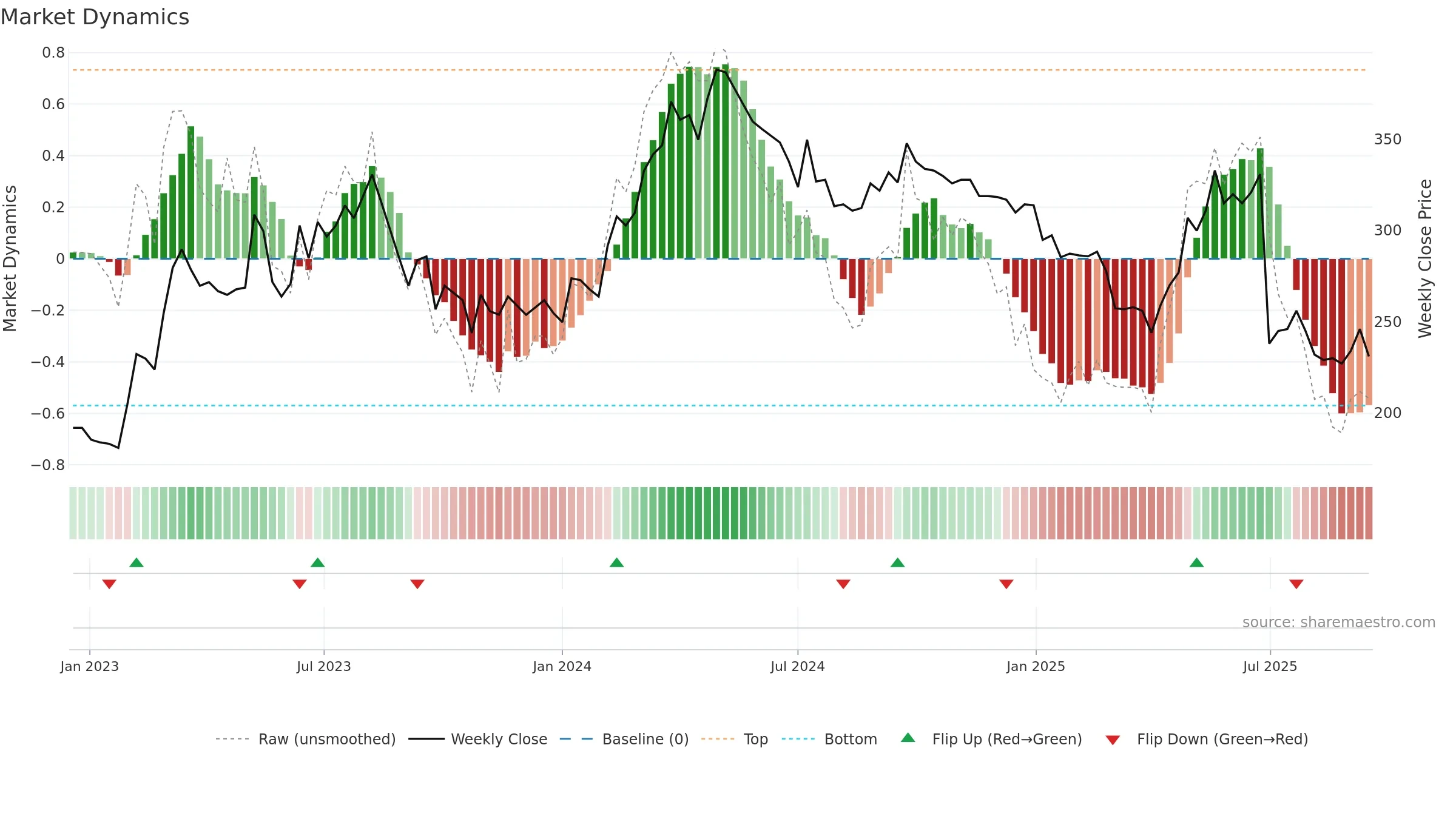
Task: Select the Flip Down marker in Sep 2023
Action: (x=417, y=584)
